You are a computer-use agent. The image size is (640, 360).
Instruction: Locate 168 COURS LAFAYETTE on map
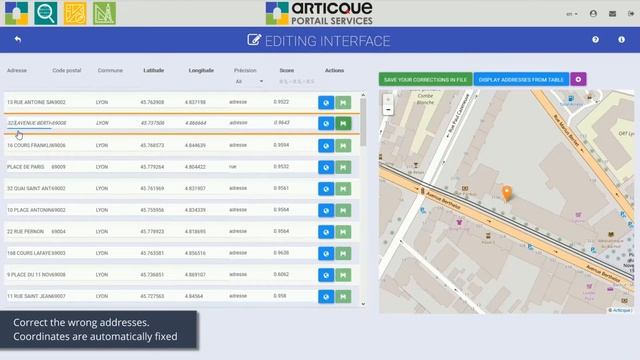pyautogui.click(x=326, y=253)
